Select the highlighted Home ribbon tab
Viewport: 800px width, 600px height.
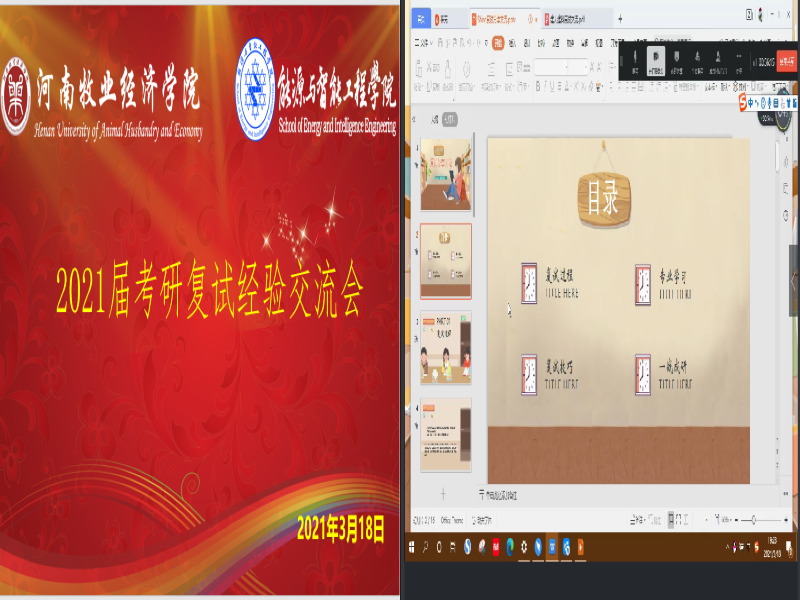[x=497, y=42]
